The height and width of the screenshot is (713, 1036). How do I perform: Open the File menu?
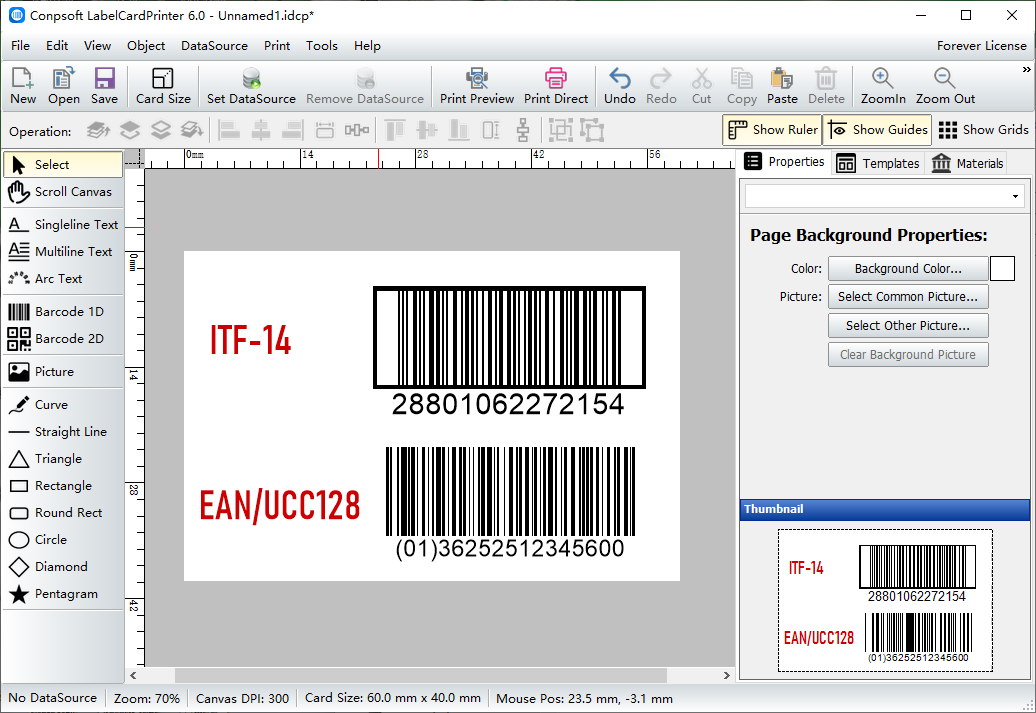pyautogui.click(x=20, y=46)
